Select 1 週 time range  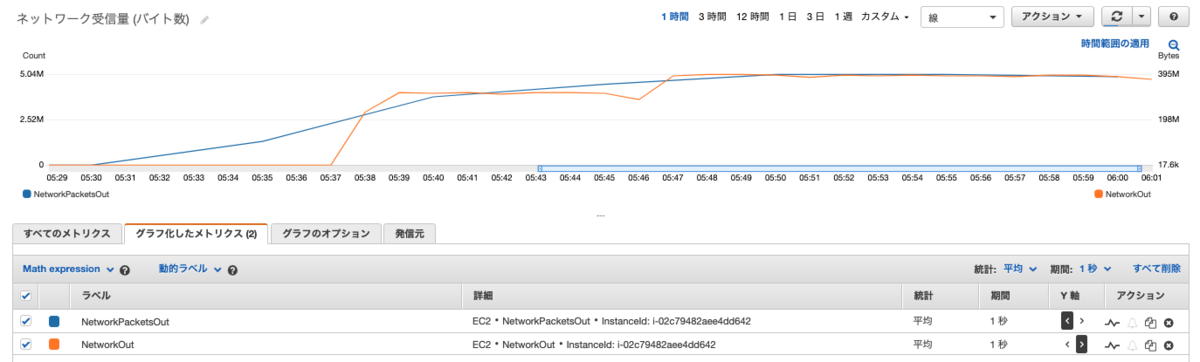843,17
